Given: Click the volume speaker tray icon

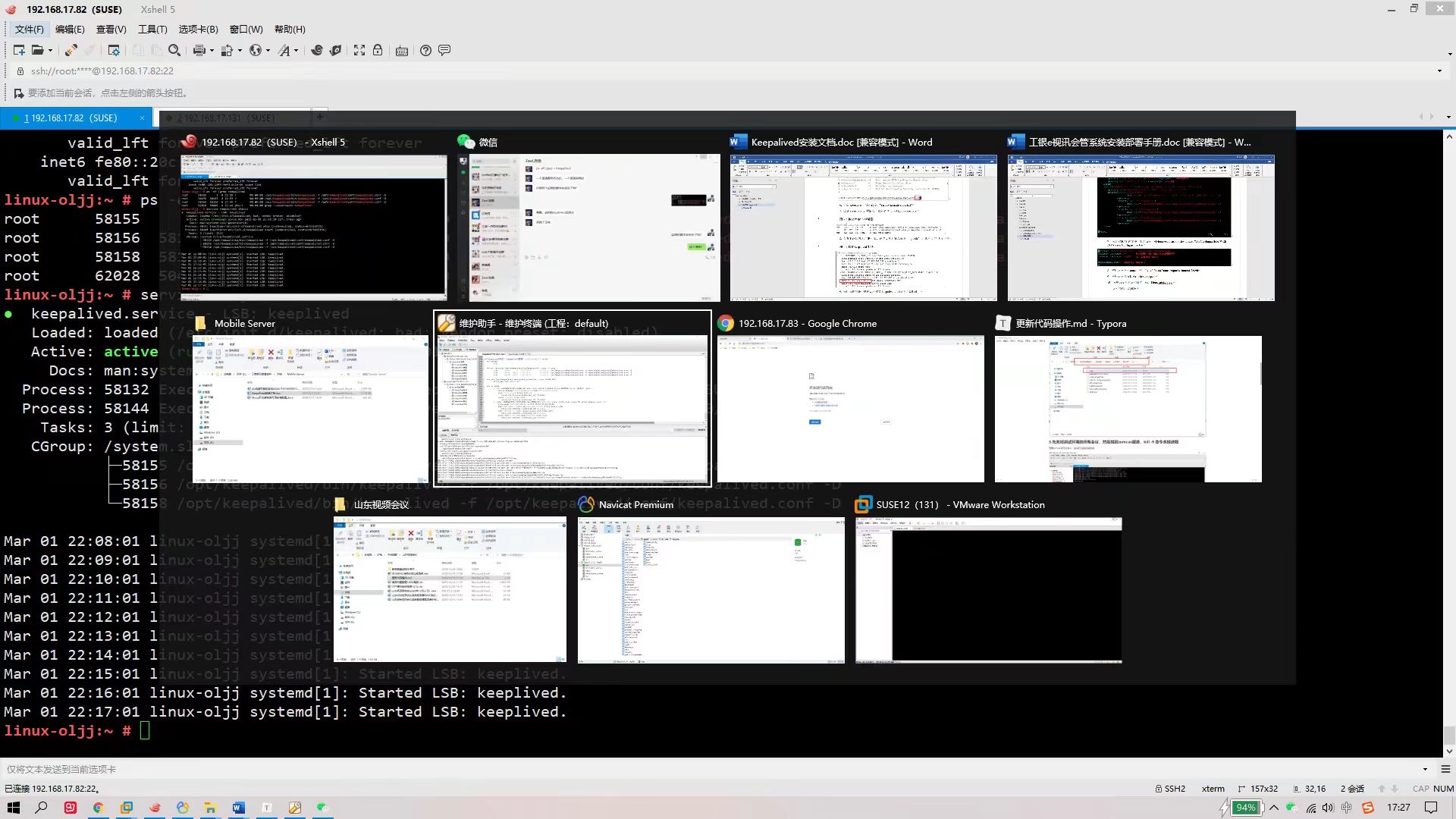Looking at the screenshot, I should (1328, 808).
